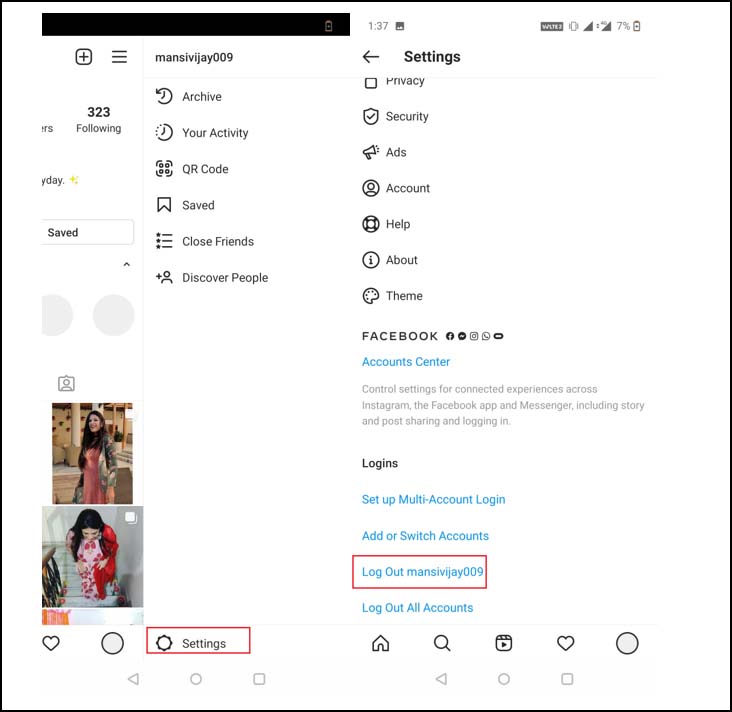Click the Security shield icon
This screenshot has height=712, width=732.
pos(371,116)
